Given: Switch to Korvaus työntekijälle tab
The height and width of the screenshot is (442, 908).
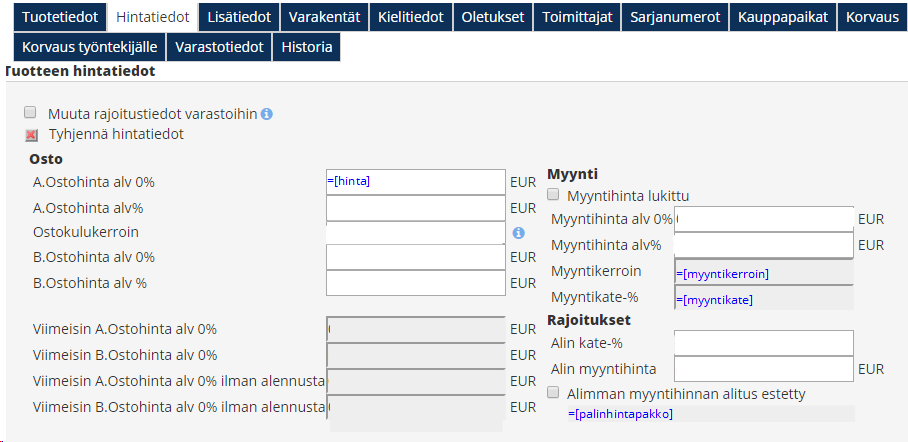Looking at the screenshot, I should click(x=88, y=47).
